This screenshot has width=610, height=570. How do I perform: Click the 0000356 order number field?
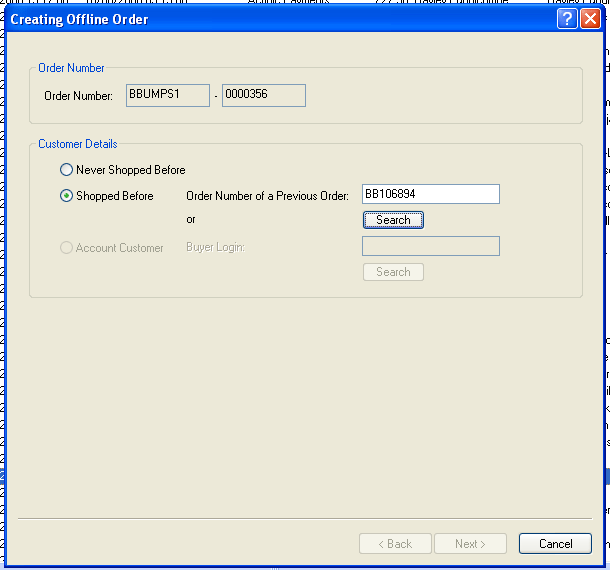click(263, 95)
